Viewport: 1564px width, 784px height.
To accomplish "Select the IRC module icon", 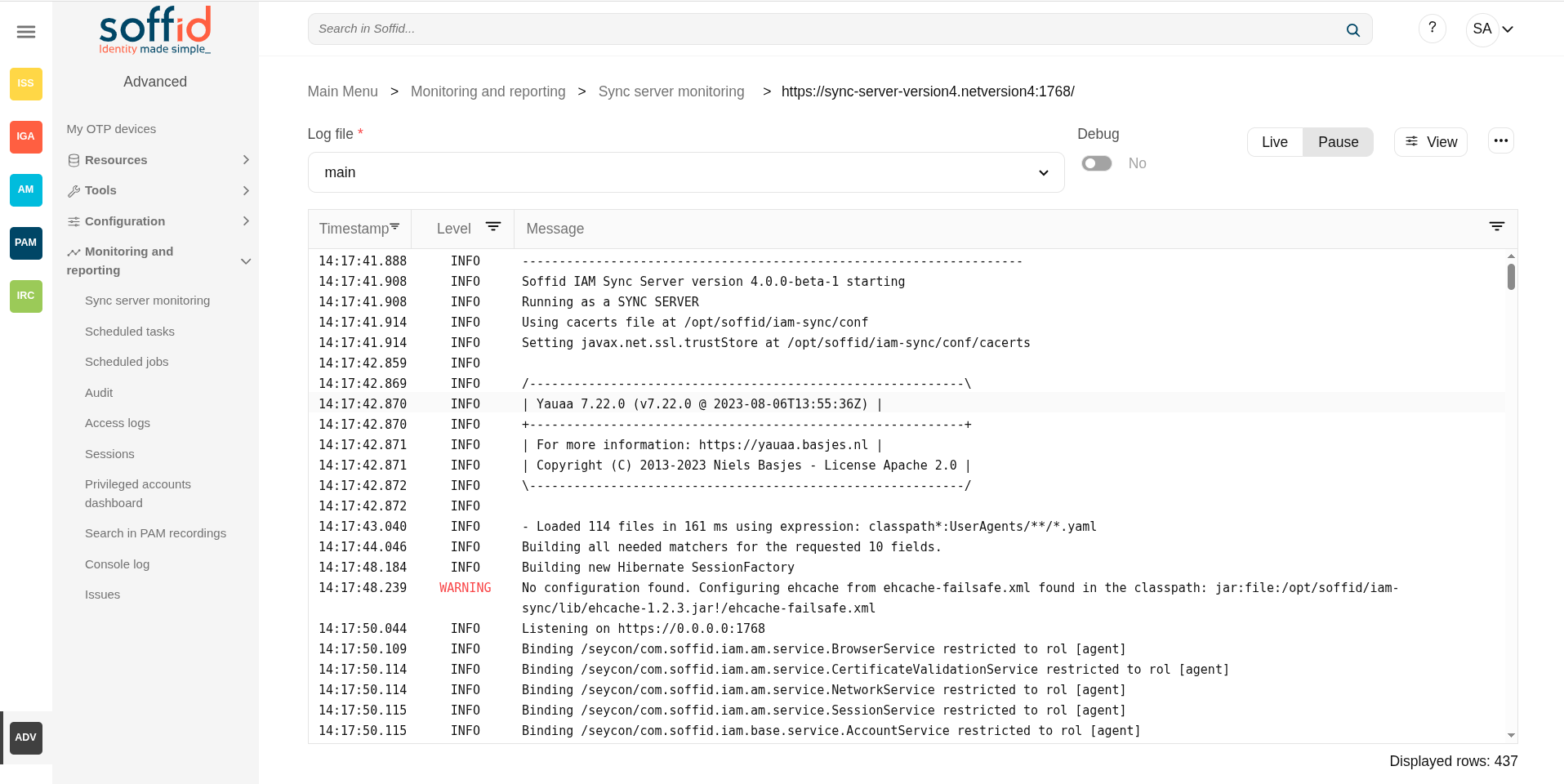I will click(x=26, y=296).
